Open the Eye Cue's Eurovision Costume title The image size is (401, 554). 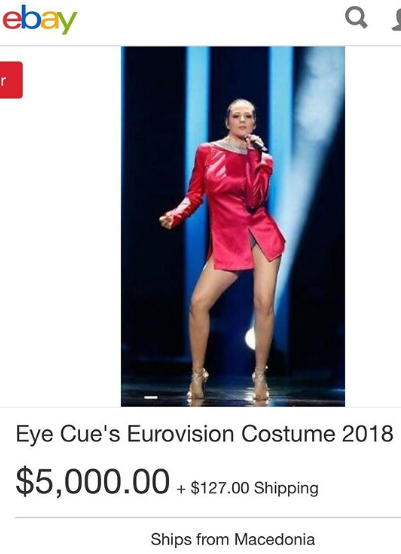[204, 434]
